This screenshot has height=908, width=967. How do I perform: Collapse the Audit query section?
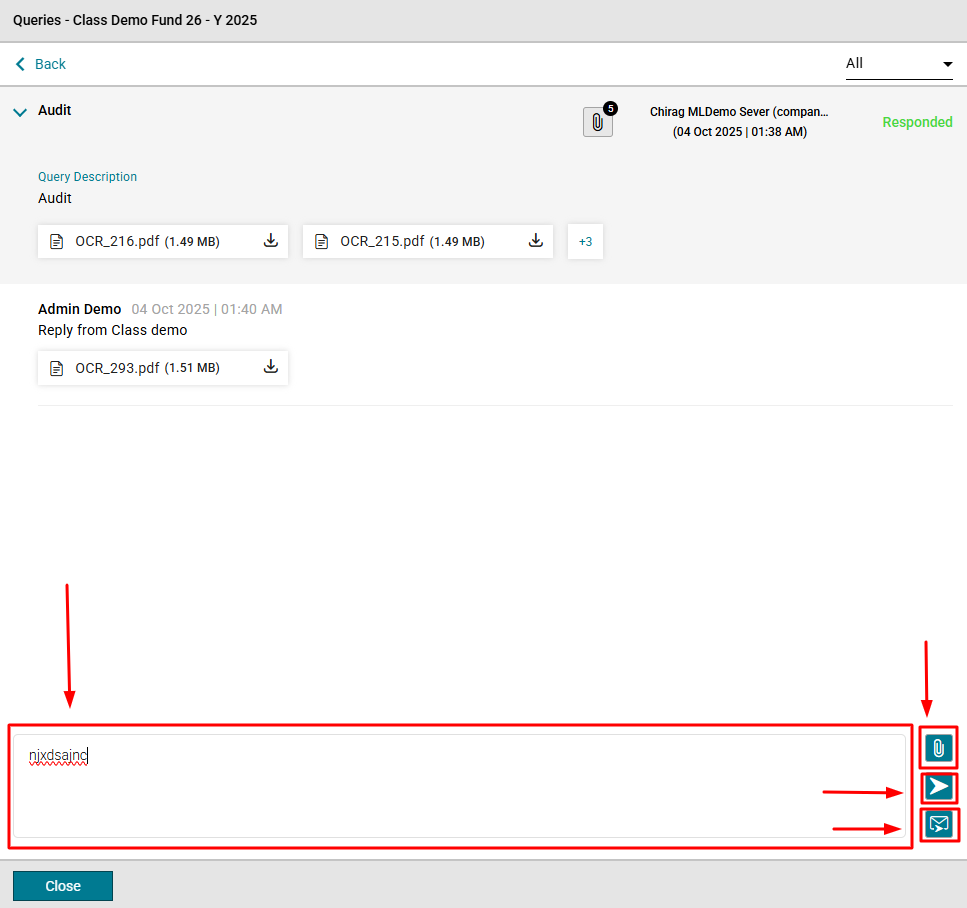tap(19, 113)
